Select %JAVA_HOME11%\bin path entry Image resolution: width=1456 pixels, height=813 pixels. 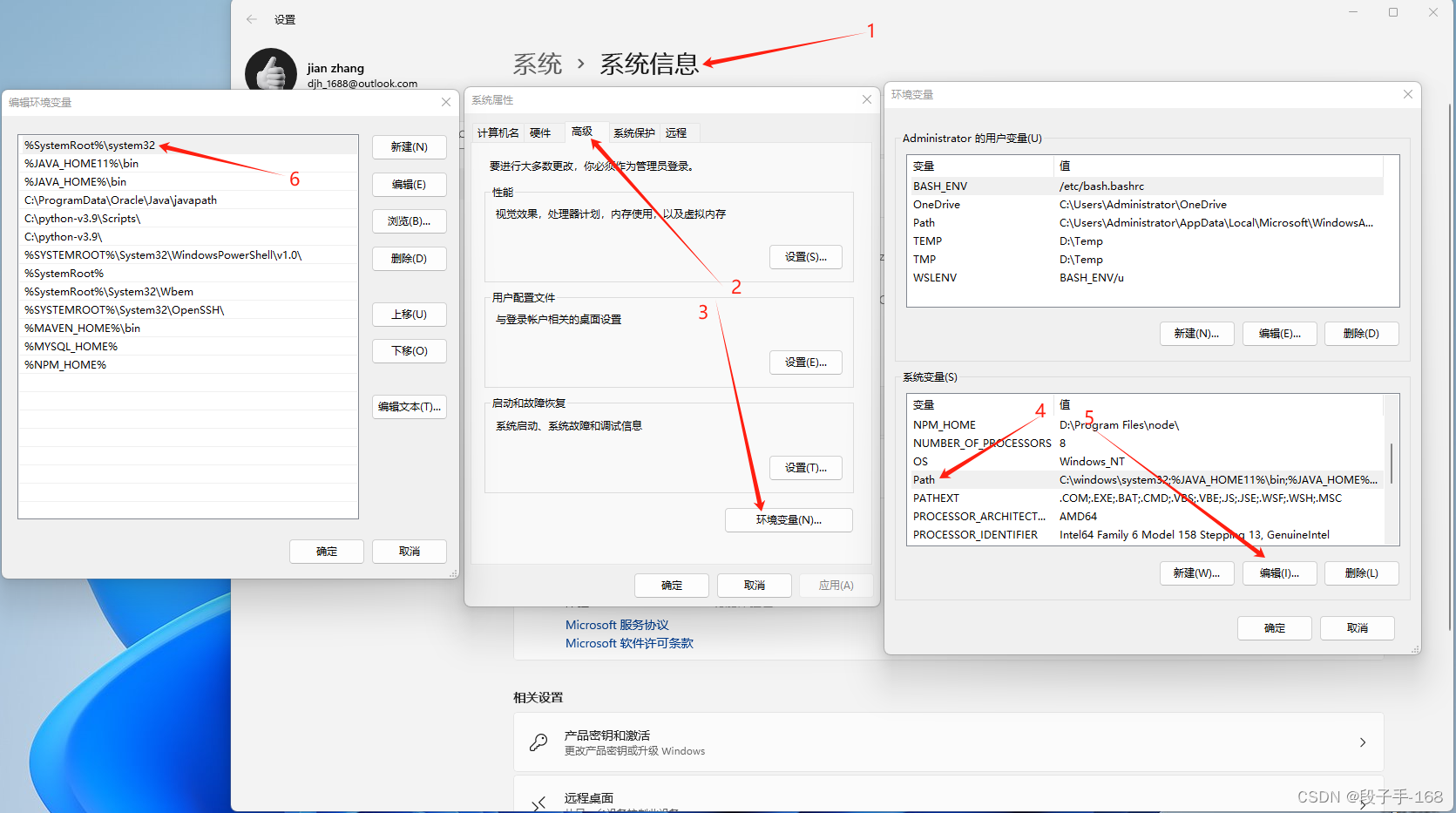[188, 164]
